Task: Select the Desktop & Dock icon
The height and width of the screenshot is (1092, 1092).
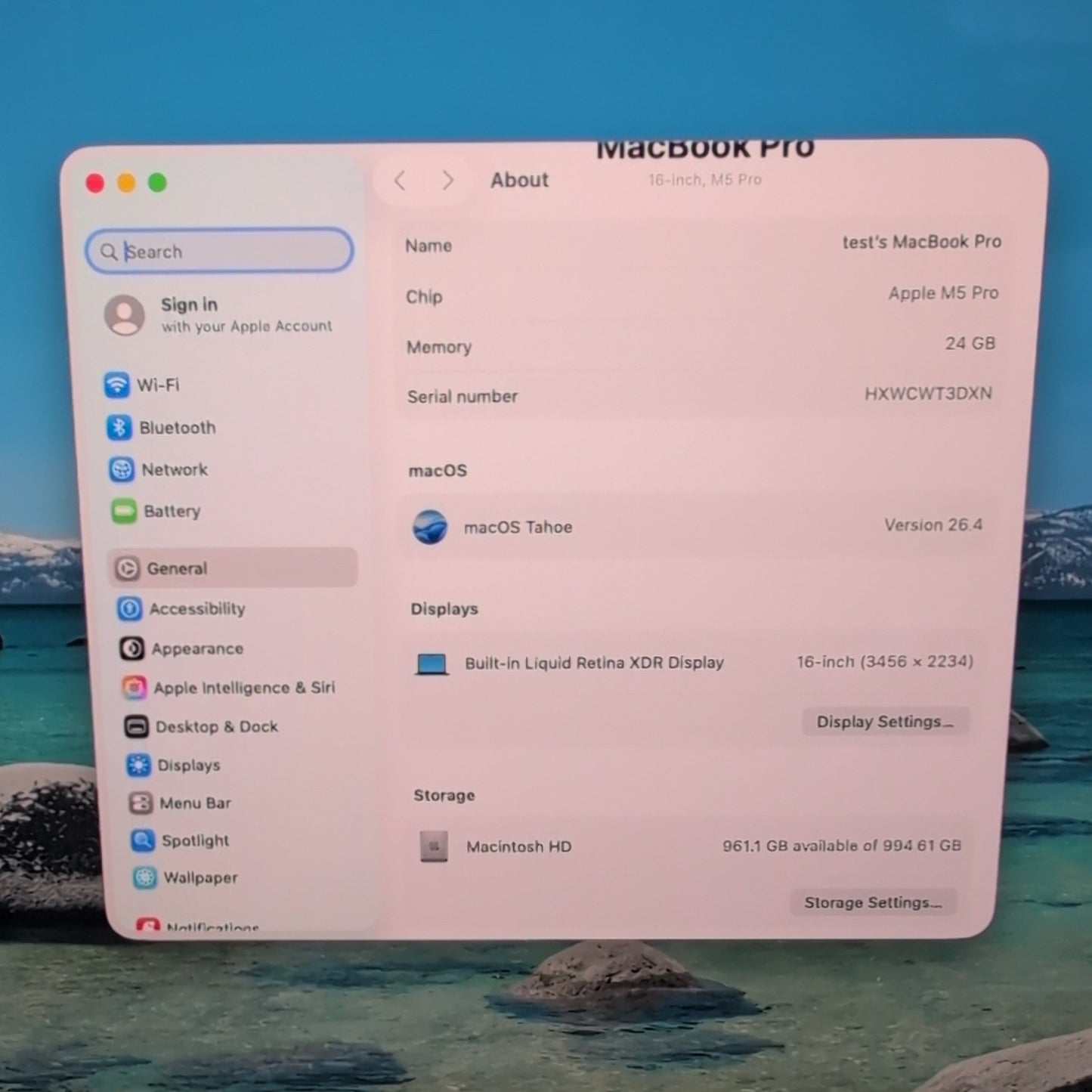Action: (137, 727)
